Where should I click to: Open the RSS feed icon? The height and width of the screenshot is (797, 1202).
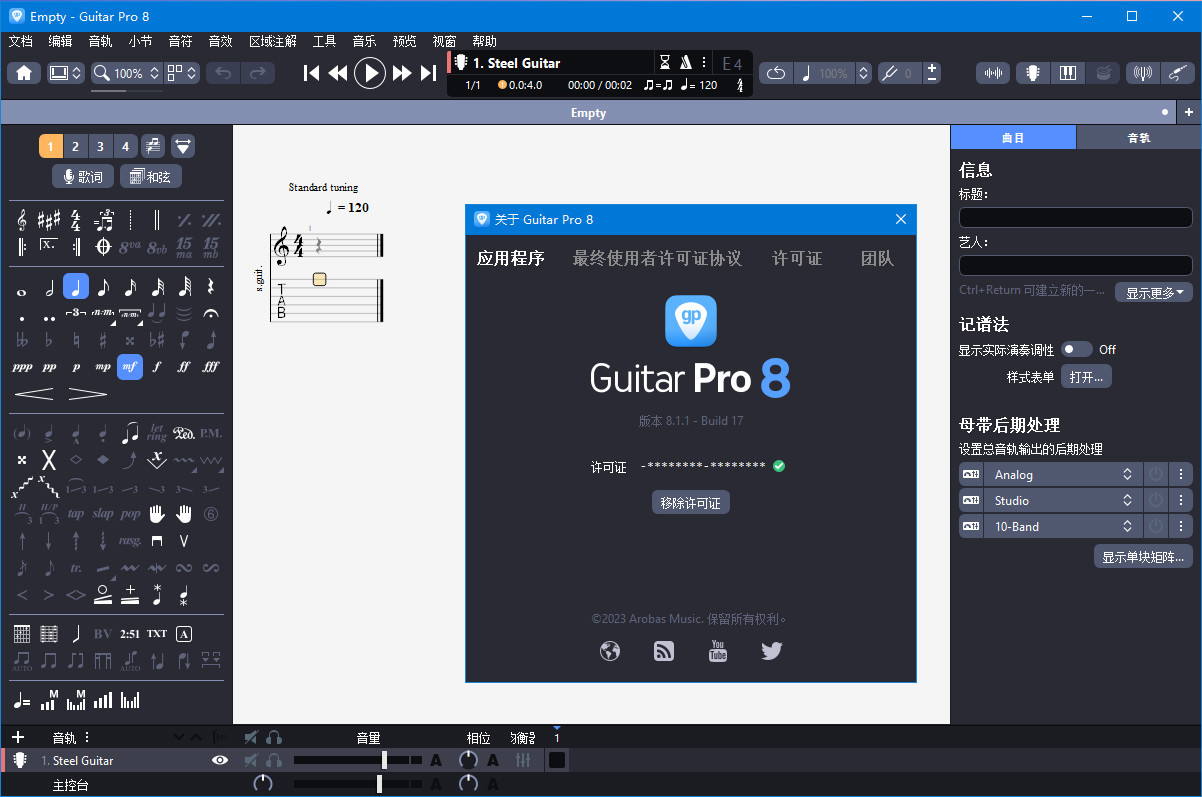[664, 651]
